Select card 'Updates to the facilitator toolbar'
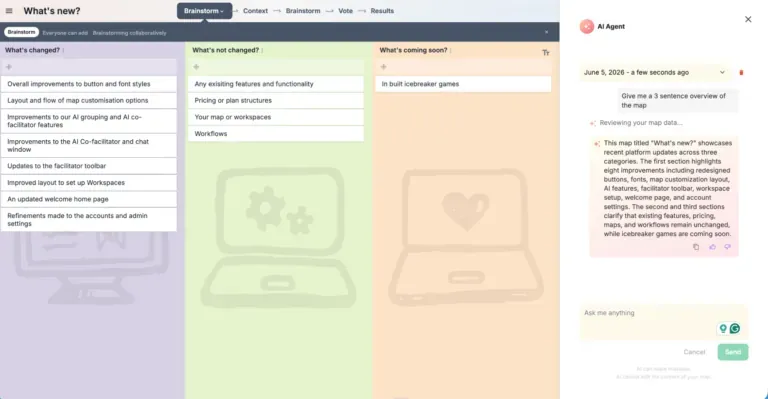The image size is (768, 399). (x=89, y=166)
